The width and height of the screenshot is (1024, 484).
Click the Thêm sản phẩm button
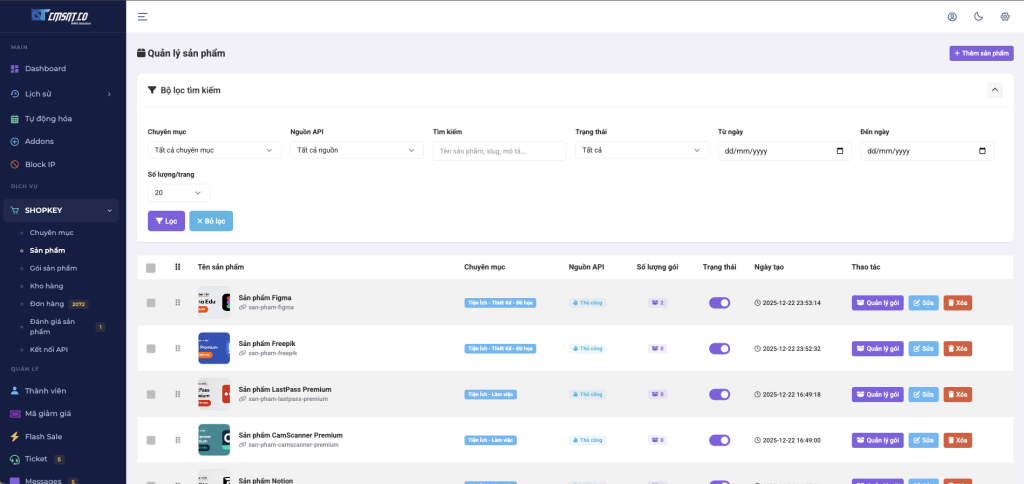coord(981,53)
